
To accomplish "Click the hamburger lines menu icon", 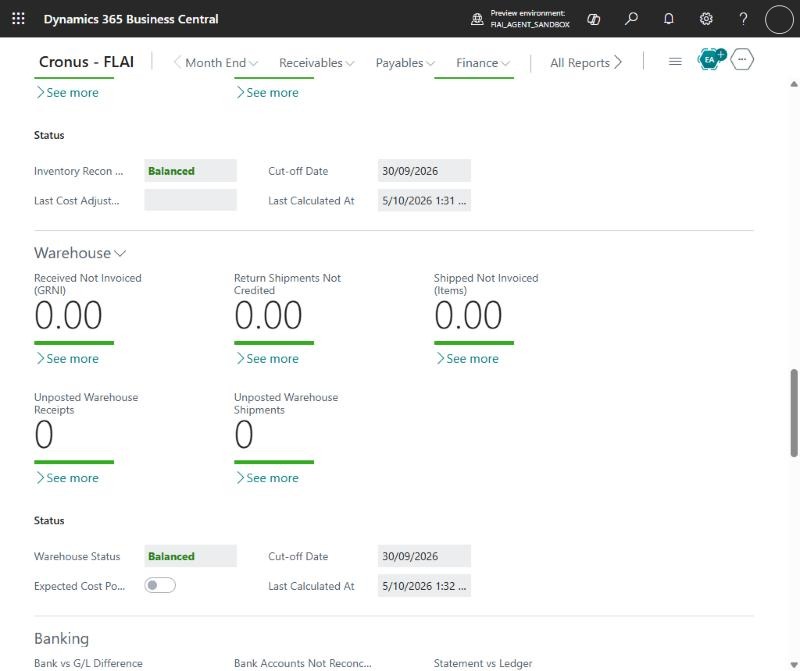I will tap(675, 62).
